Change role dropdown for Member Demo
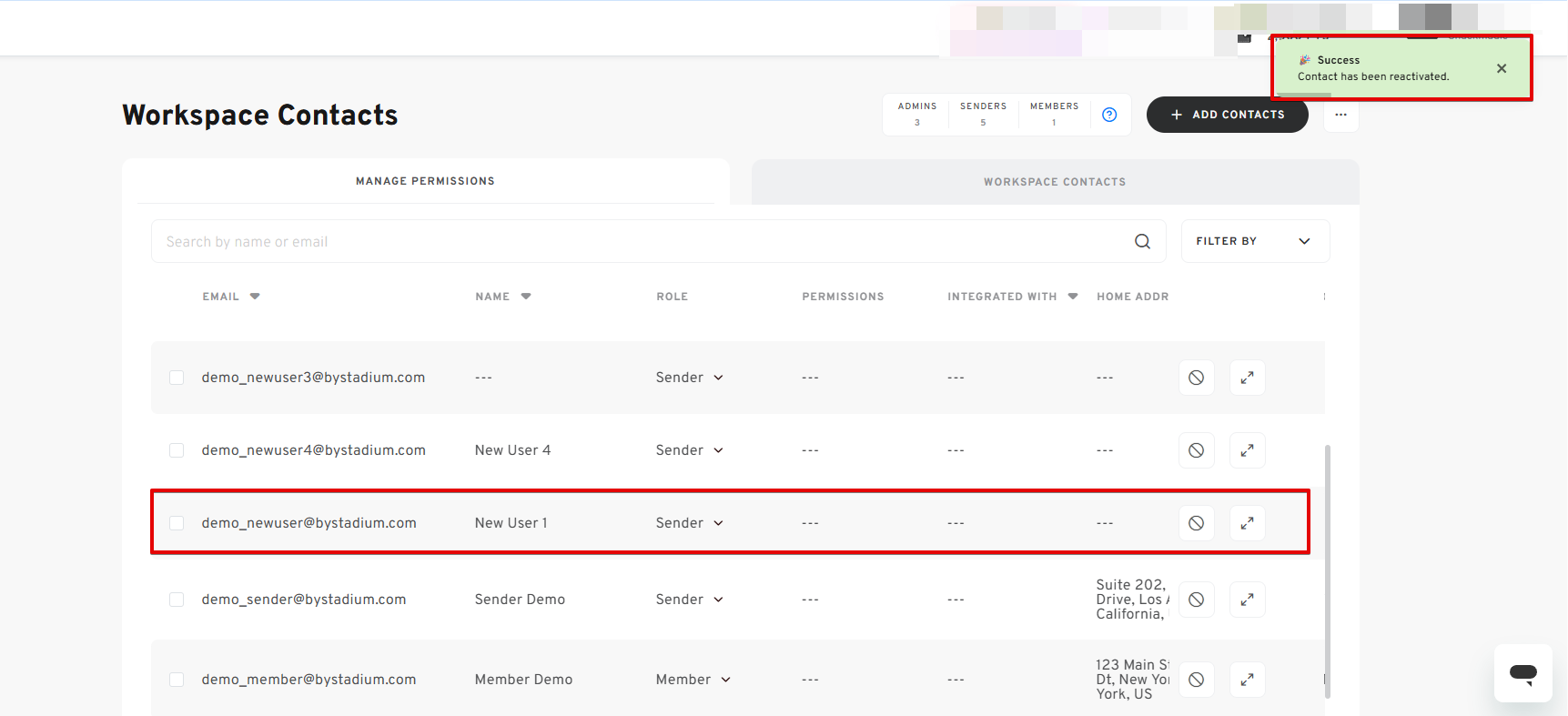Viewport: 1568px width, 716px height. tap(693, 680)
